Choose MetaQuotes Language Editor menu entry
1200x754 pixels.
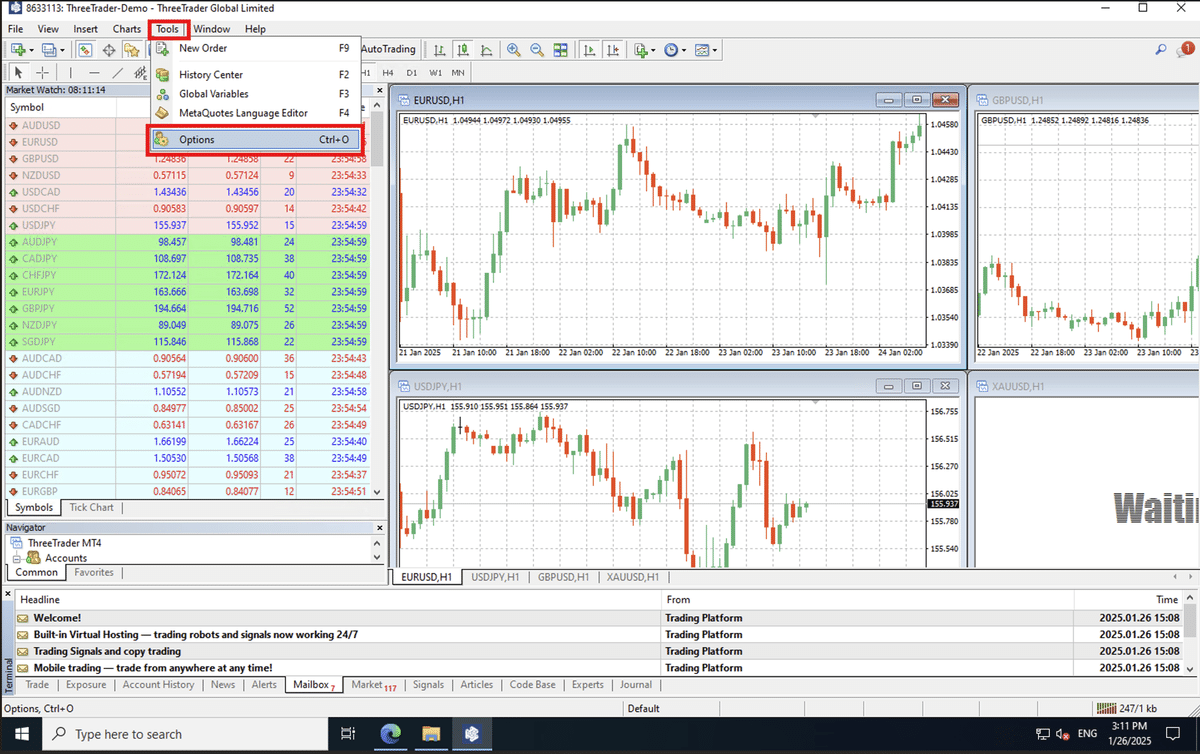coord(256,113)
